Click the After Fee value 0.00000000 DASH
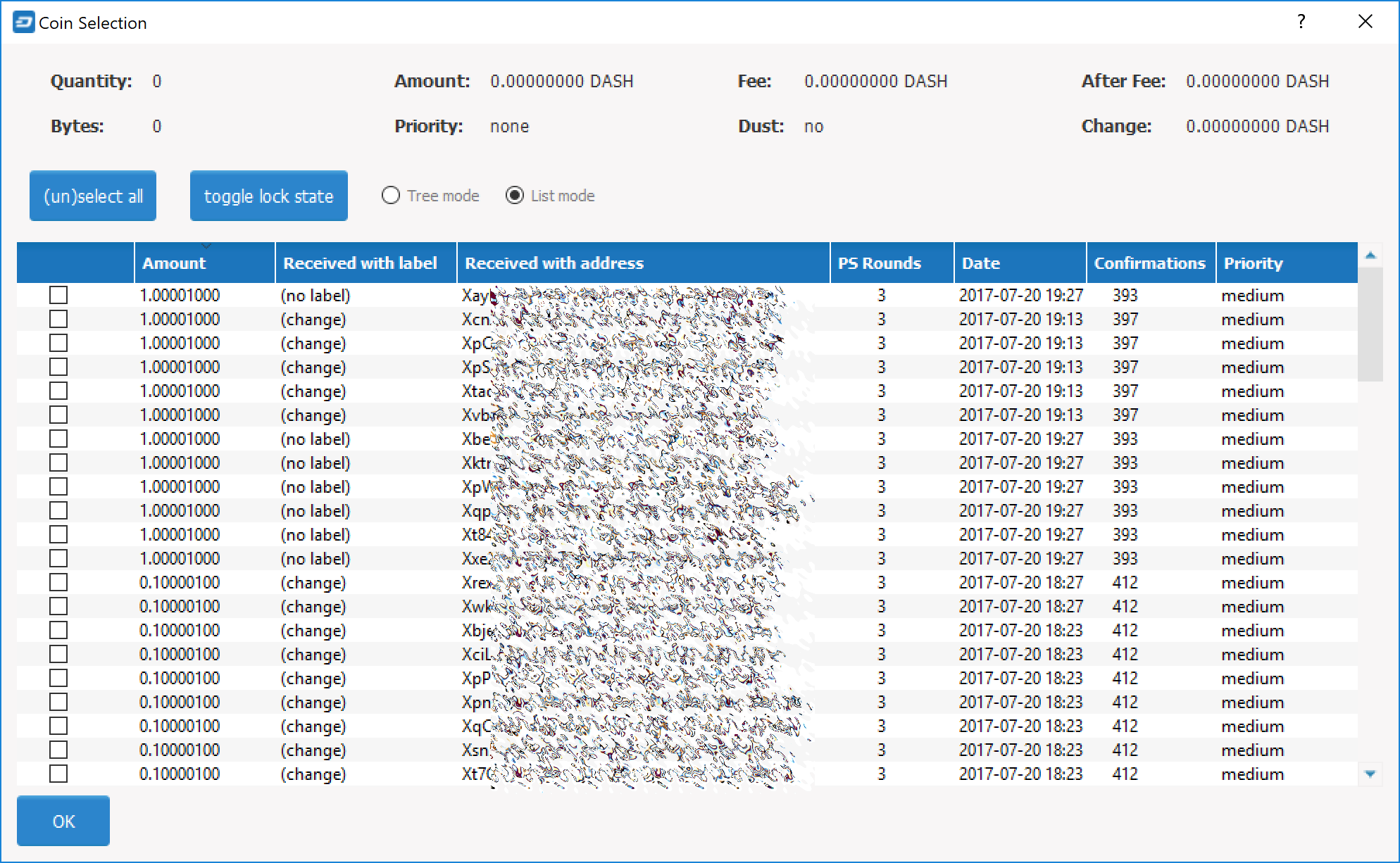 [x=1258, y=81]
